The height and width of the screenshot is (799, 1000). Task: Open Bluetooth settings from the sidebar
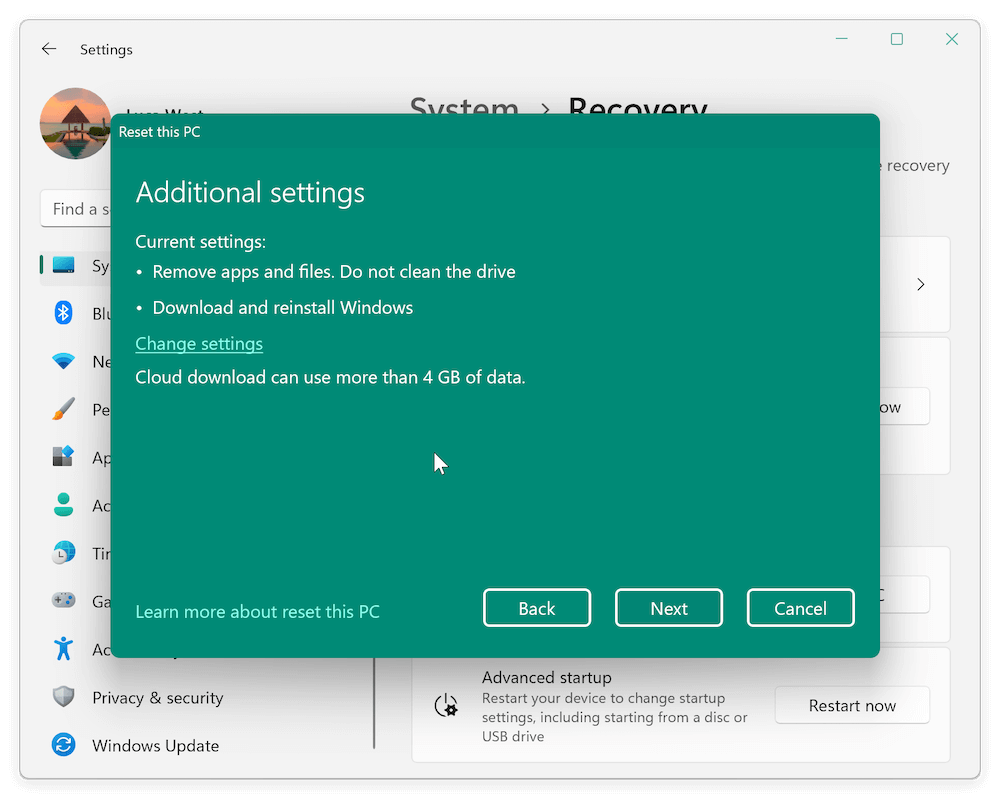62,313
